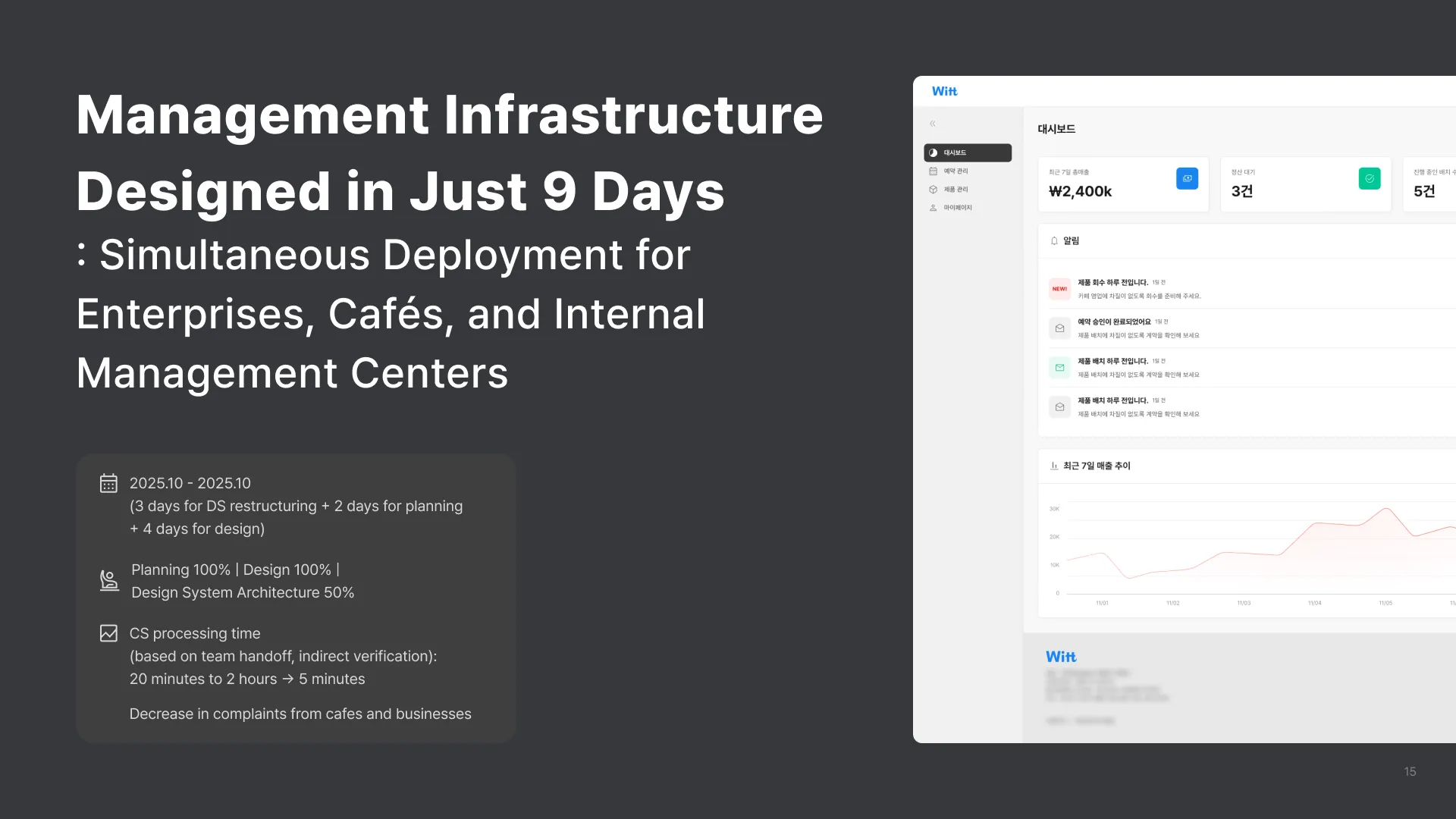Click the bell icon beside 알림
The width and height of the screenshot is (1456, 819).
click(1054, 241)
